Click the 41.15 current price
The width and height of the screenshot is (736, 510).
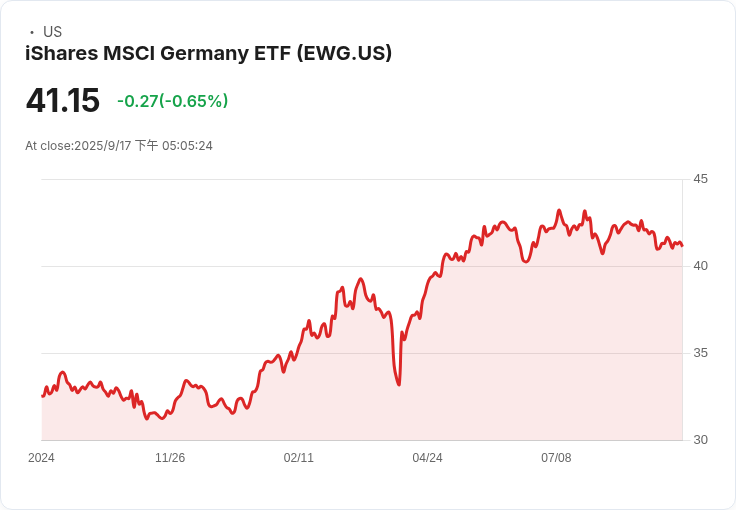point(62,100)
